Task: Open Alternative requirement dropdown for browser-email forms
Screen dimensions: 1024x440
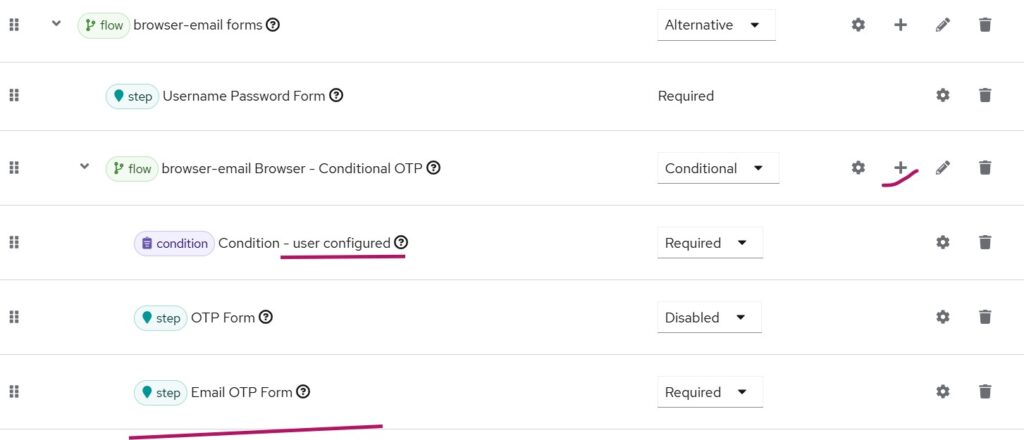Action: click(x=716, y=25)
